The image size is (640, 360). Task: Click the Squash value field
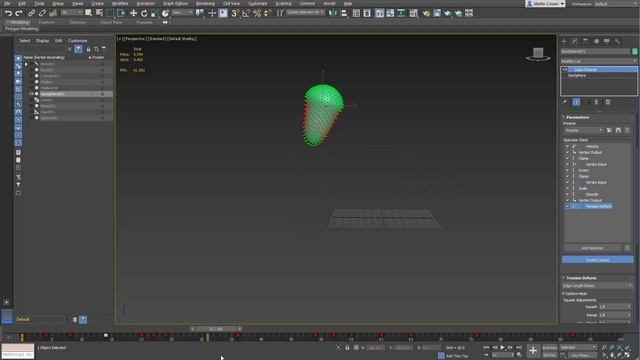coord(613,307)
